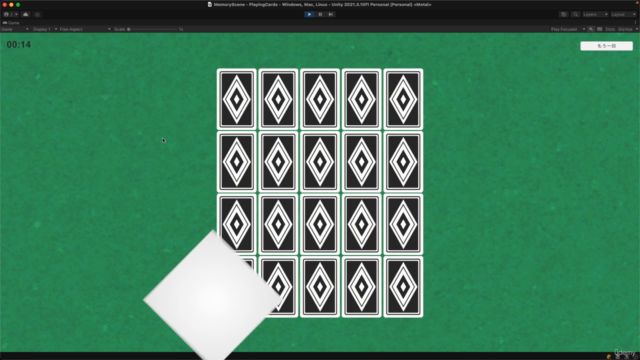The width and height of the screenshot is (640, 360).
Task: Flip the fourth card in the bottom row
Action: (362, 287)
